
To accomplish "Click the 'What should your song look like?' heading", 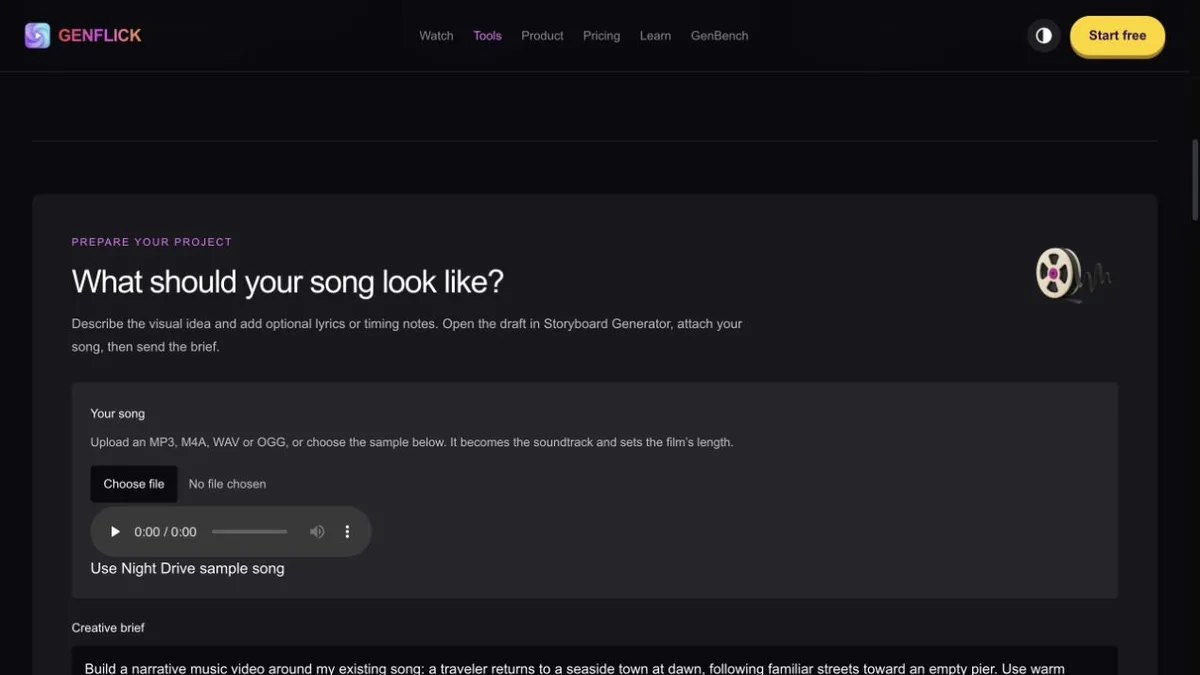I will tap(288, 282).
